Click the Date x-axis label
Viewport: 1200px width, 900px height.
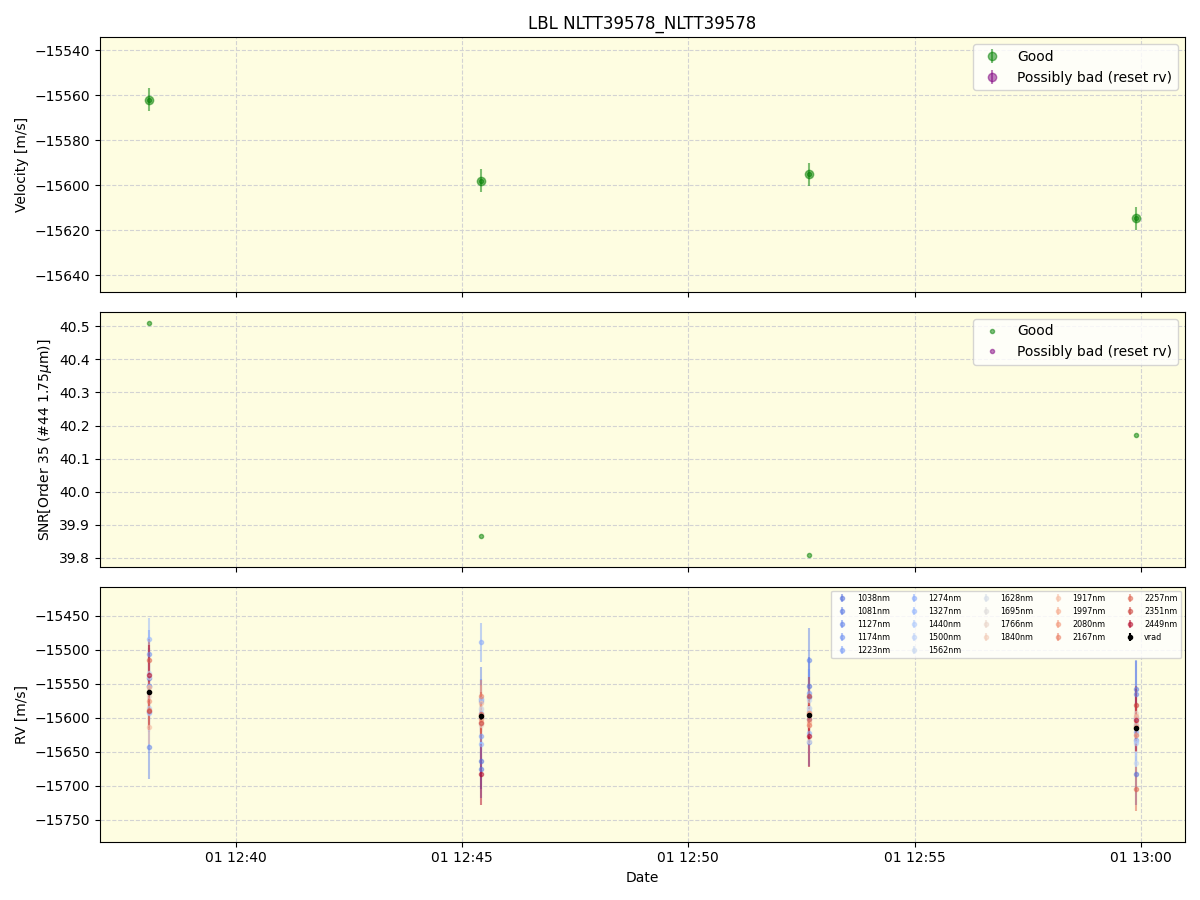pos(642,877)
